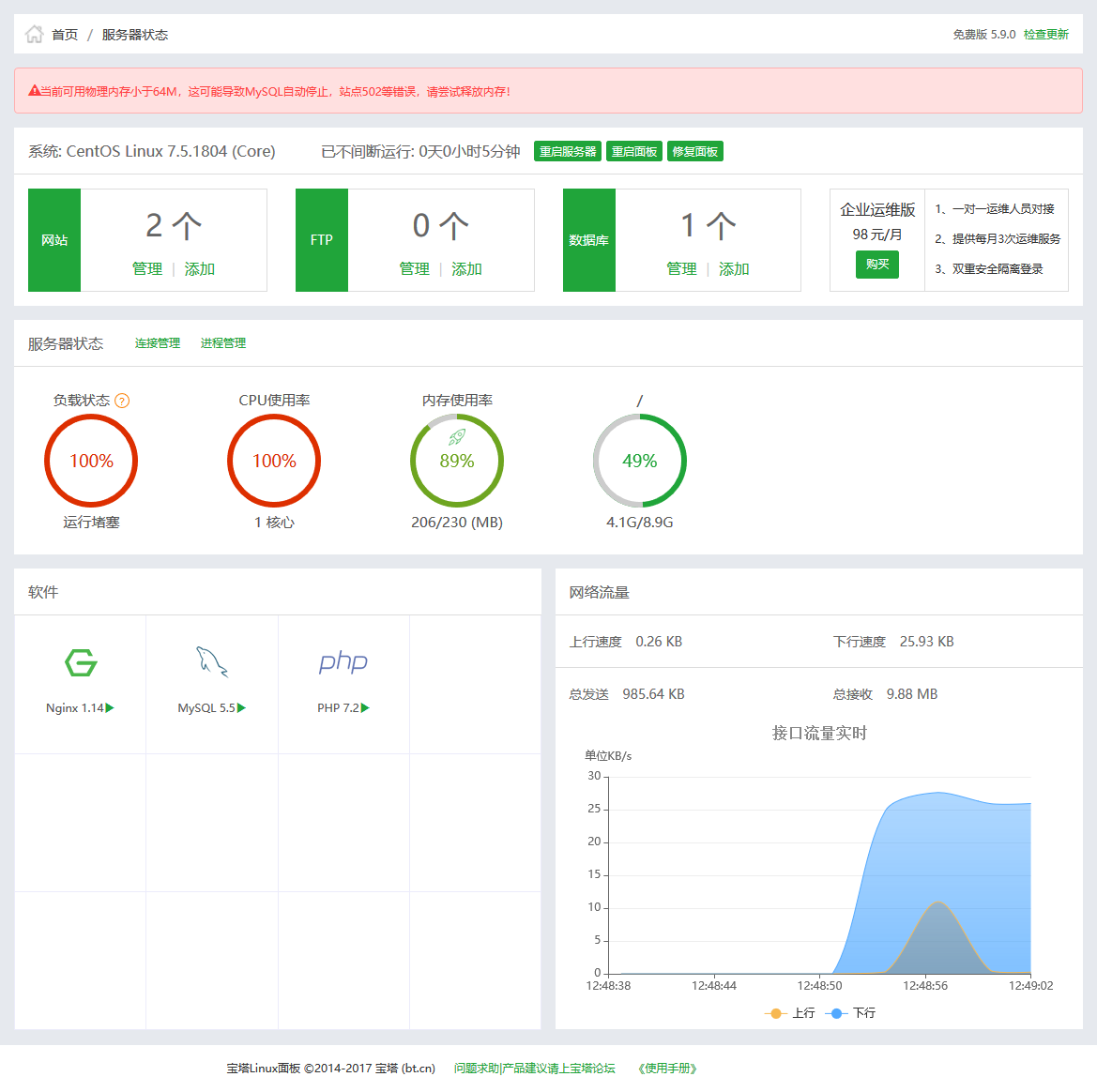Image resolution: width=1097 pixels, height=1092 pixels.
Task: Click 检查更新 link at top right
Action: click(x=1046, y=35)
